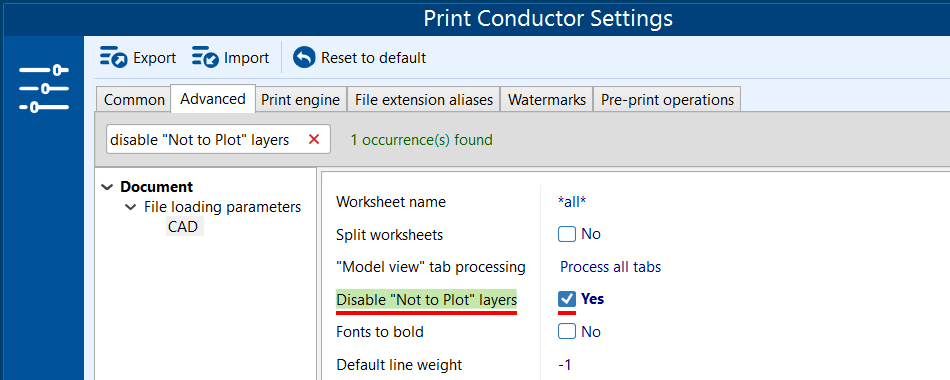The height and width of the screenshot is (380, 950).
Task: Click the Export label in the toolbar
Action: click(154, 58)
